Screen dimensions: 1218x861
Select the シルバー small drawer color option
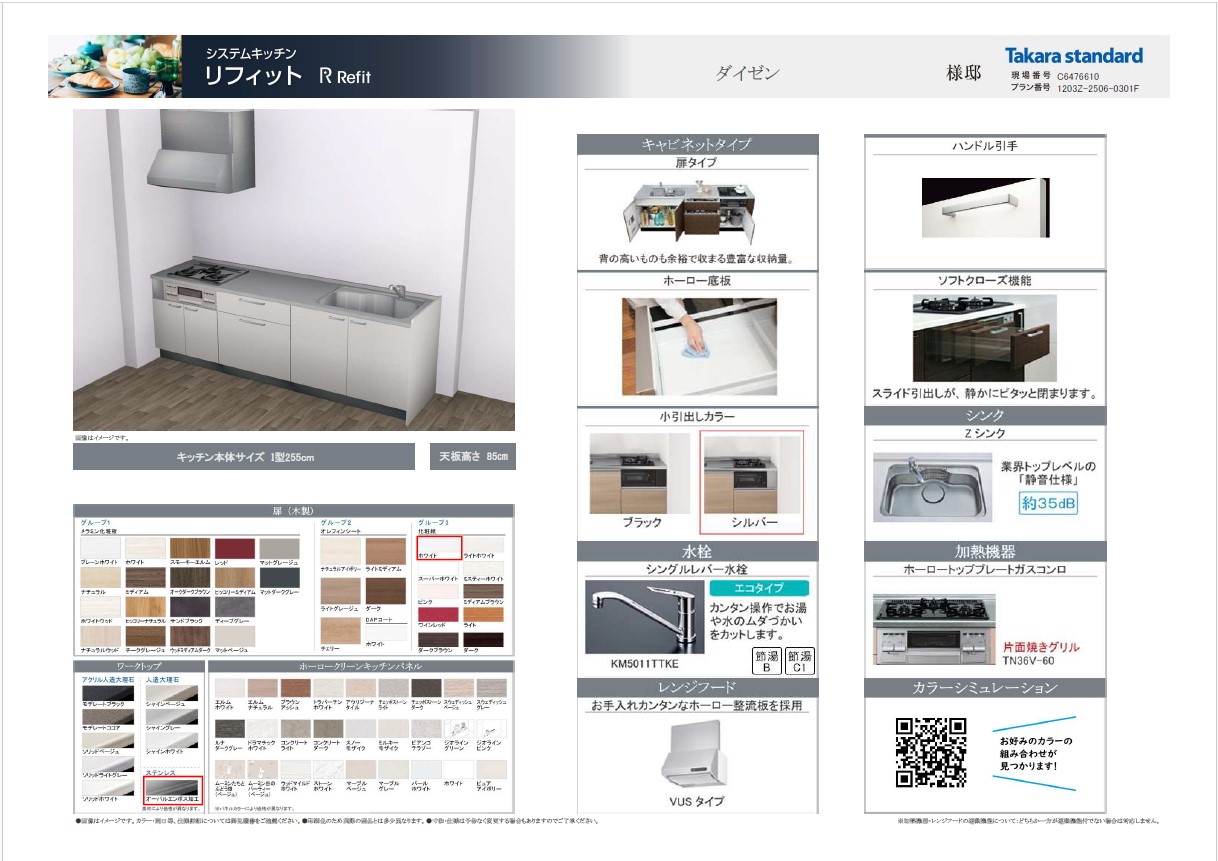pos(753,481)
